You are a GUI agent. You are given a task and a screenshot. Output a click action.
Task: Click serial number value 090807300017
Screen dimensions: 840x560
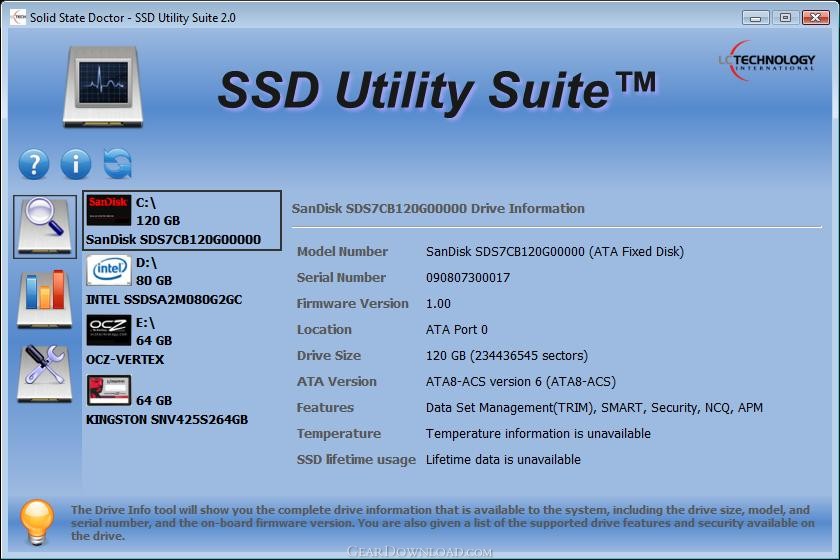click(x=468, y=278)
